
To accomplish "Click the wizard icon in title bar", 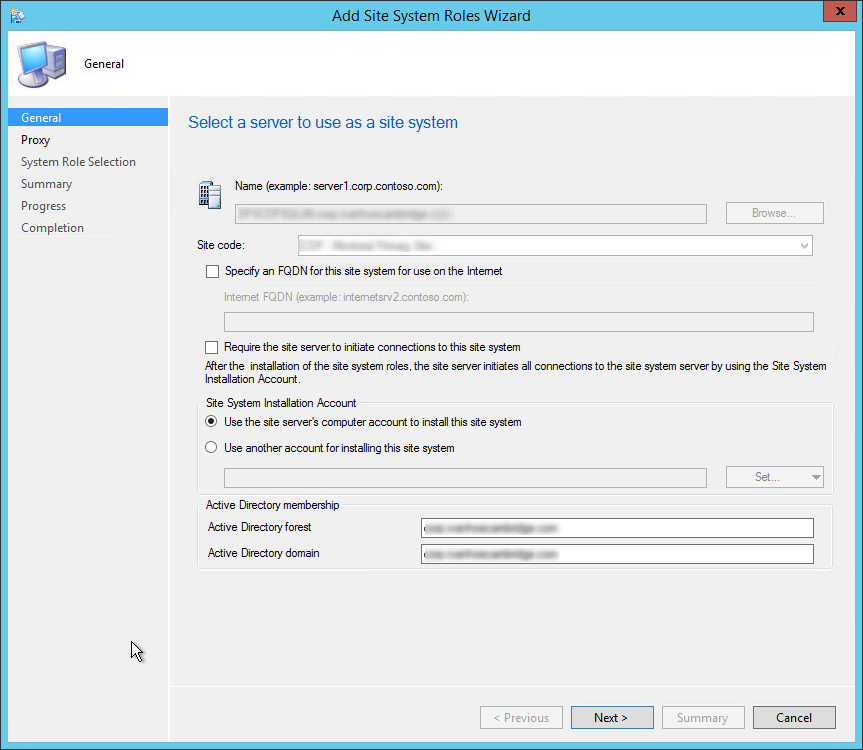I will point(17,15).
